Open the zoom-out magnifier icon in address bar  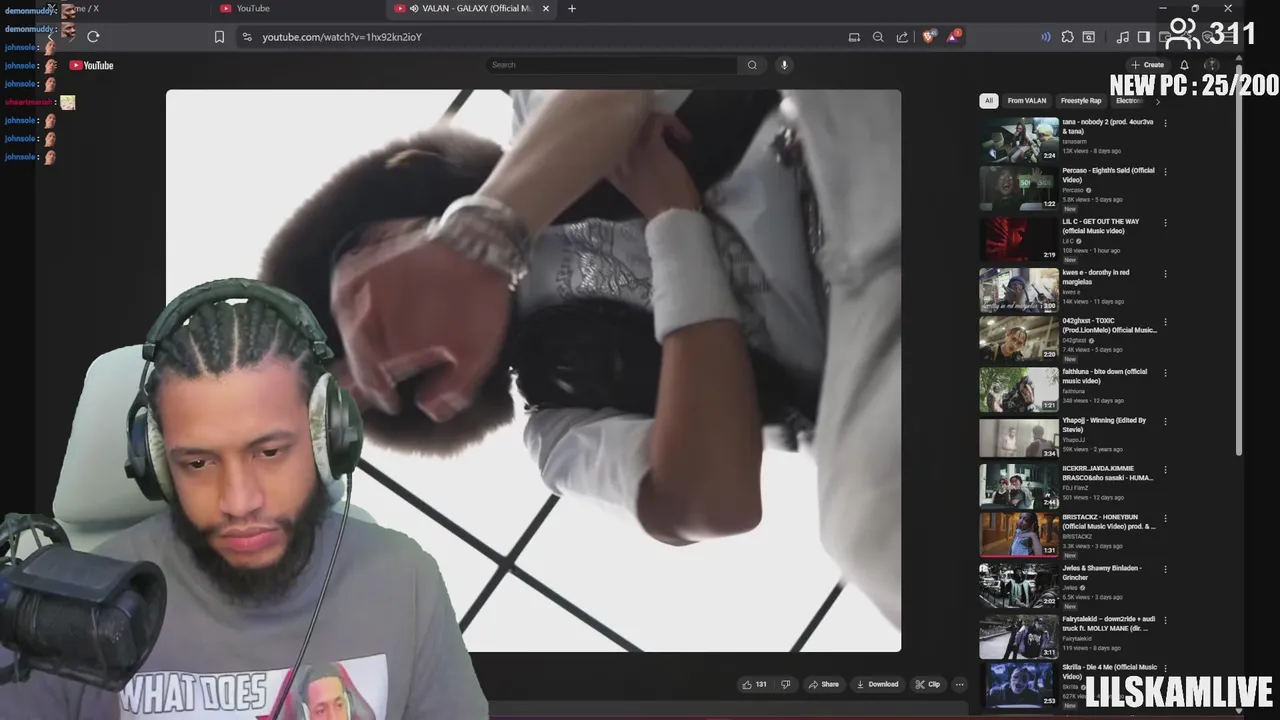click(878, 37)
